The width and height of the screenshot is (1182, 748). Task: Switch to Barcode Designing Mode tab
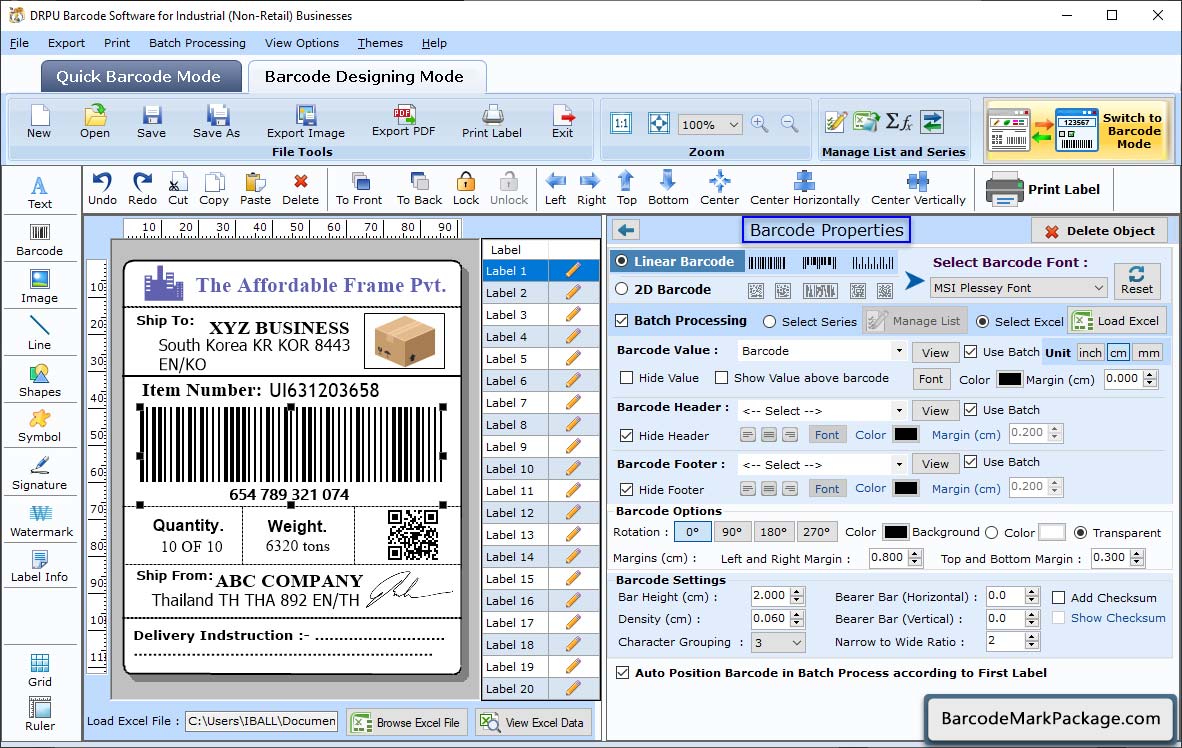coord(365,77)
